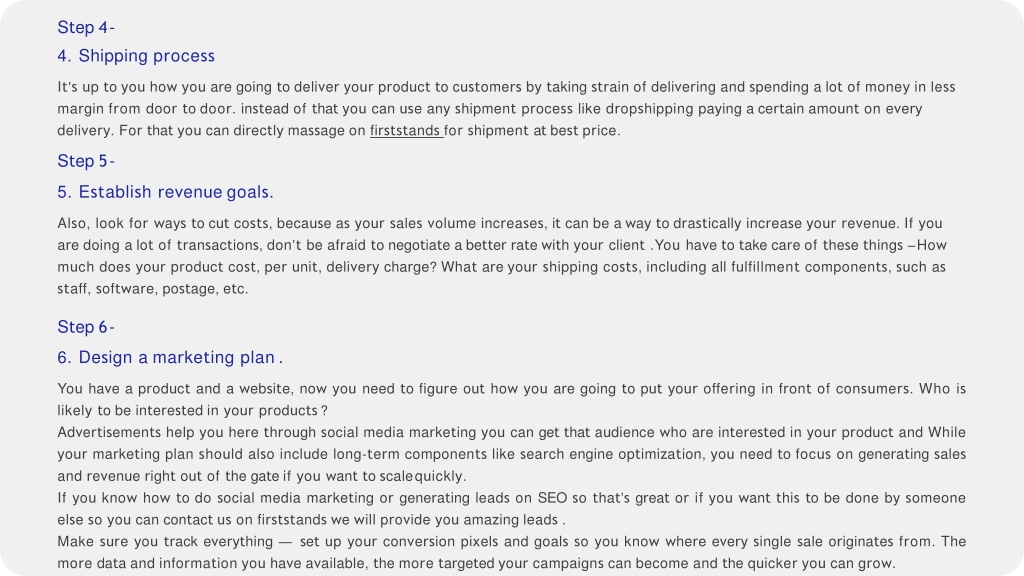Select the '5. Establish revenue goals.' heading

[x=165, y=192]
